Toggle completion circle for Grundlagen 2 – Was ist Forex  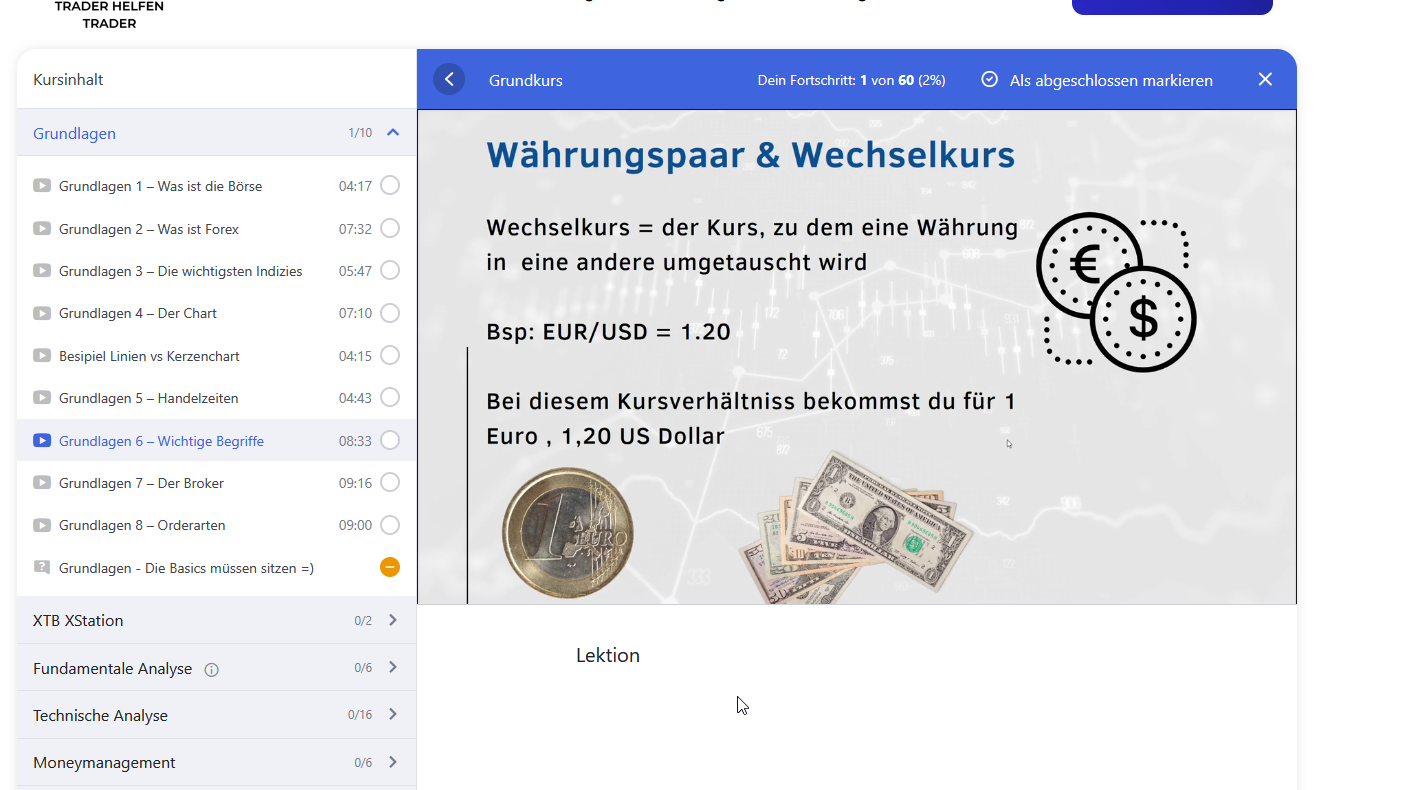pyautogui.click(x=390, y=229)
